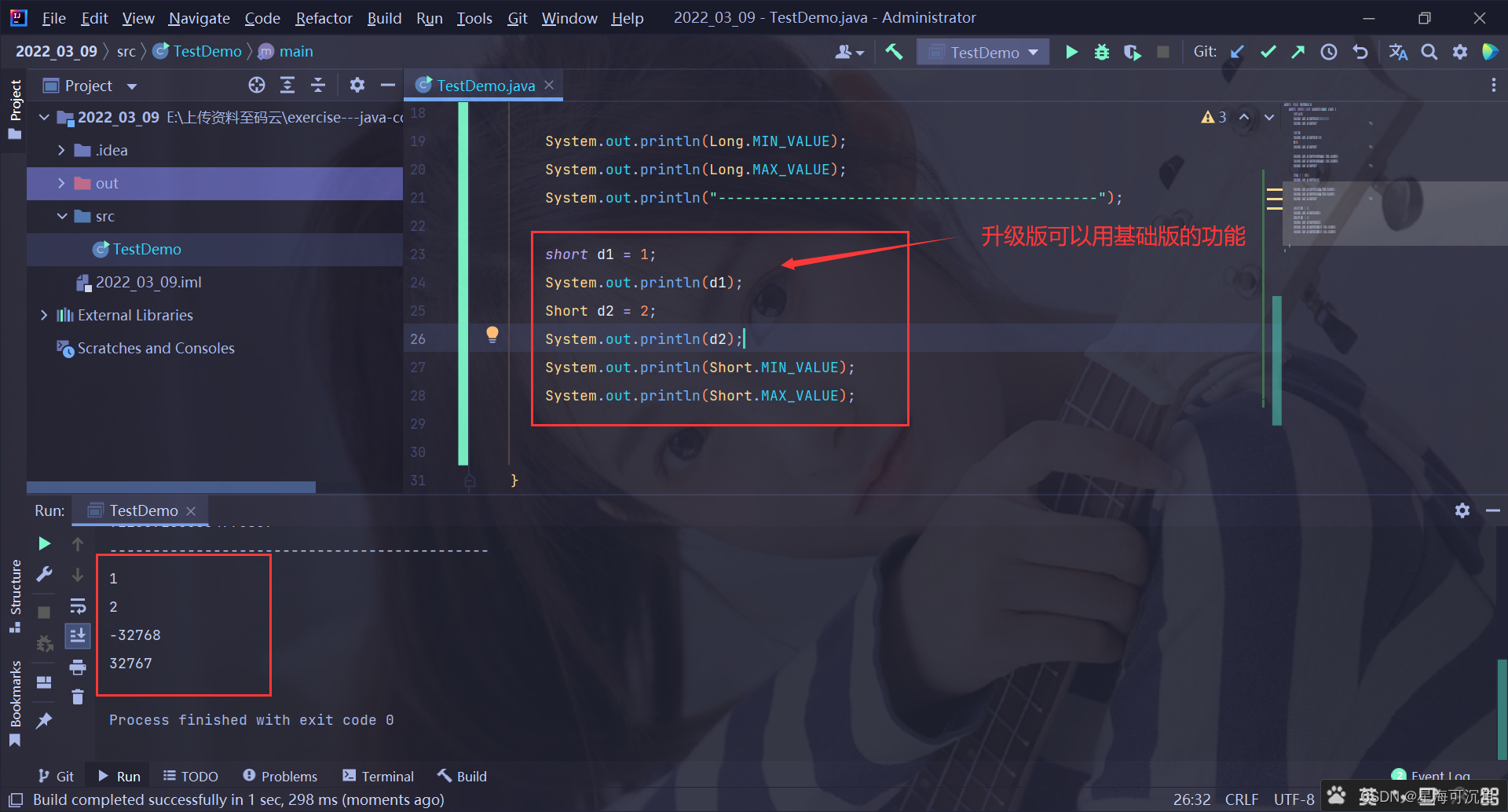
Task: Expand the .idea folder
Action: point(61,150)
